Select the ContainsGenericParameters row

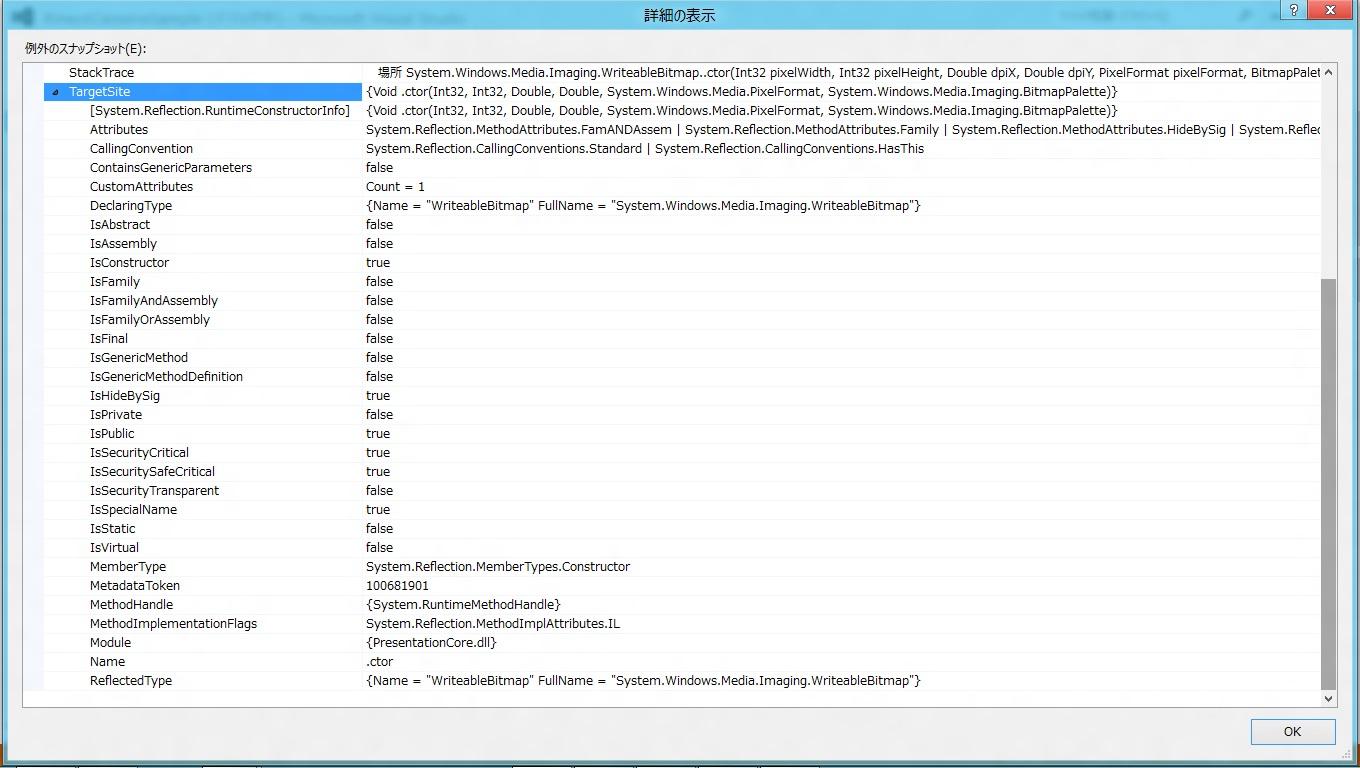[x=683, y=168]
